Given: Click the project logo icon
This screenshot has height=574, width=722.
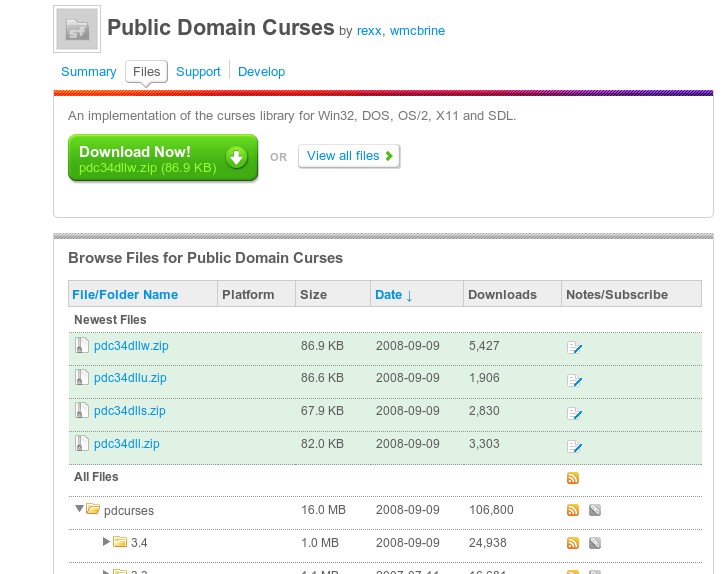Looking at the screenshot, I should [x=76, y=29].
